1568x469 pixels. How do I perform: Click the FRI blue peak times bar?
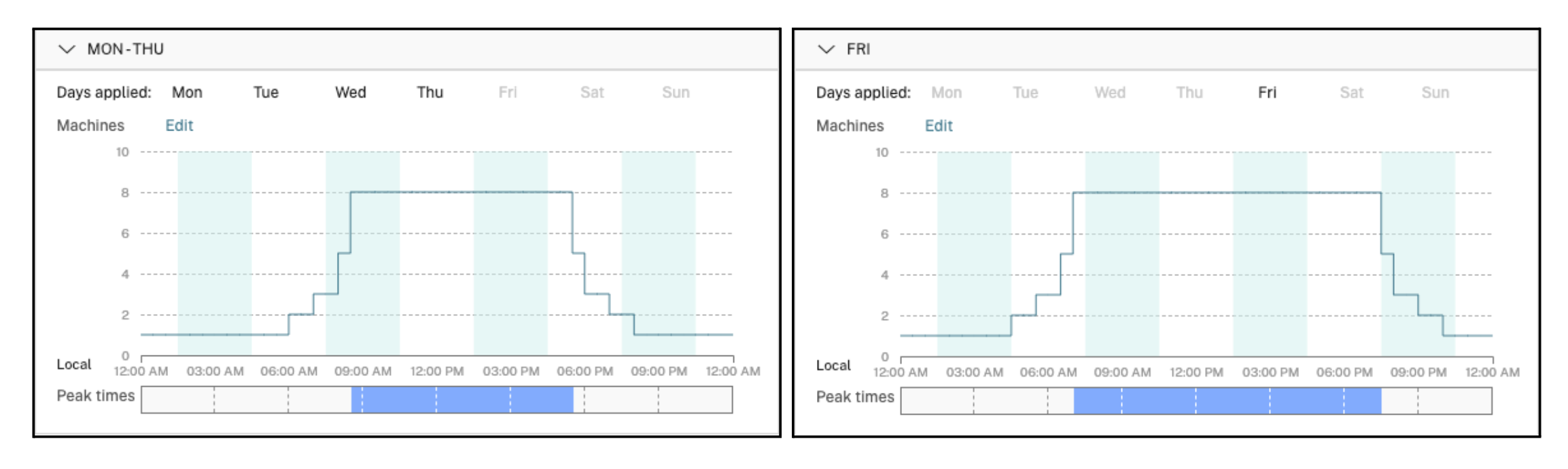(1227, 400)
